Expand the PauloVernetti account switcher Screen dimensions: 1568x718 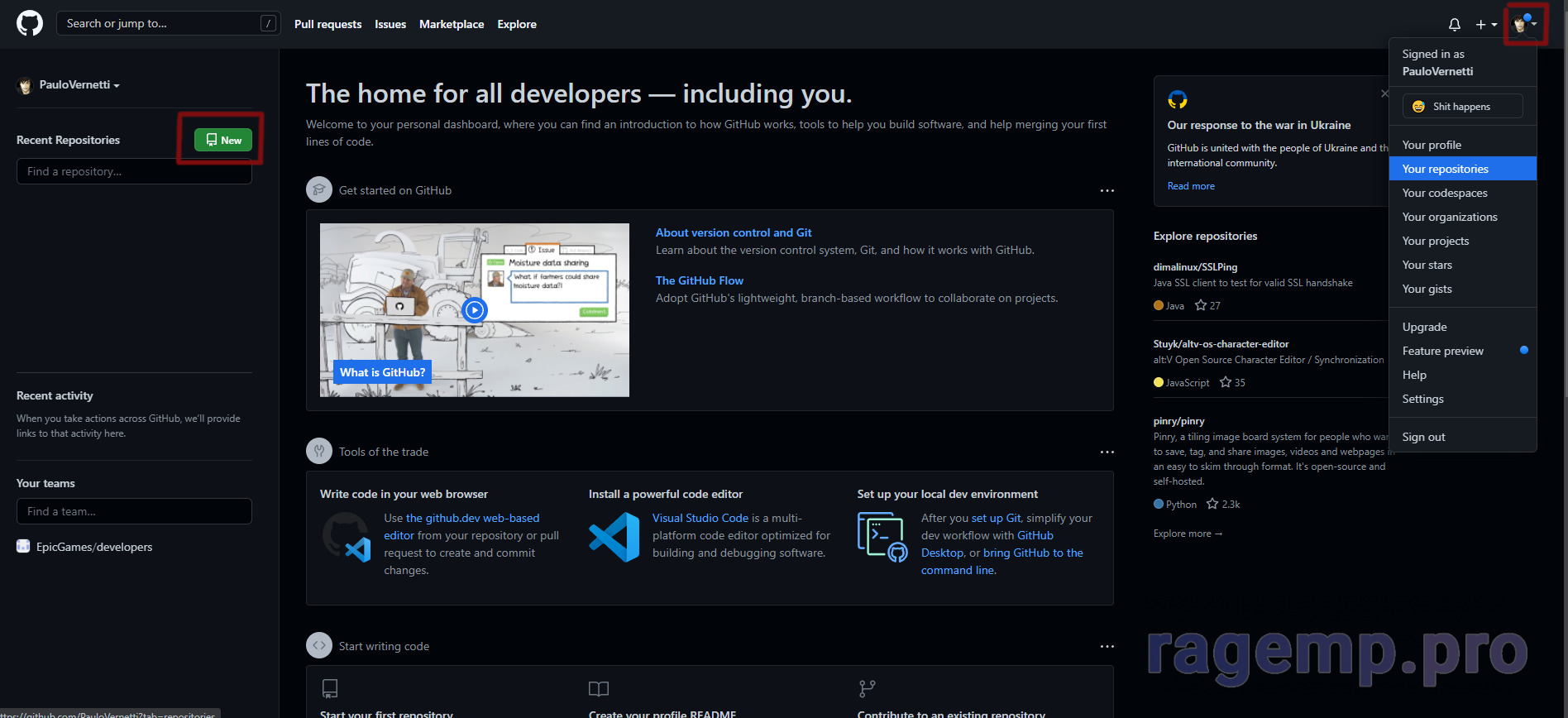point(79,85)
